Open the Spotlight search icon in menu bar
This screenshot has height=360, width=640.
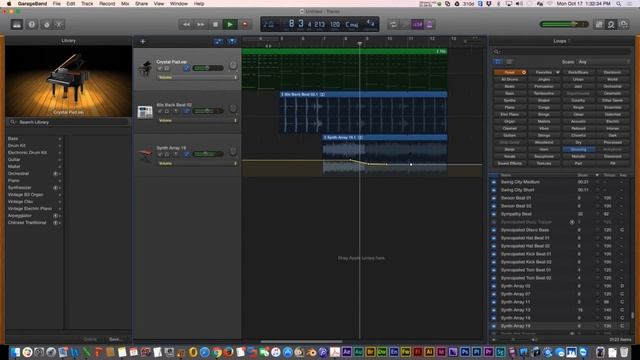619,4
